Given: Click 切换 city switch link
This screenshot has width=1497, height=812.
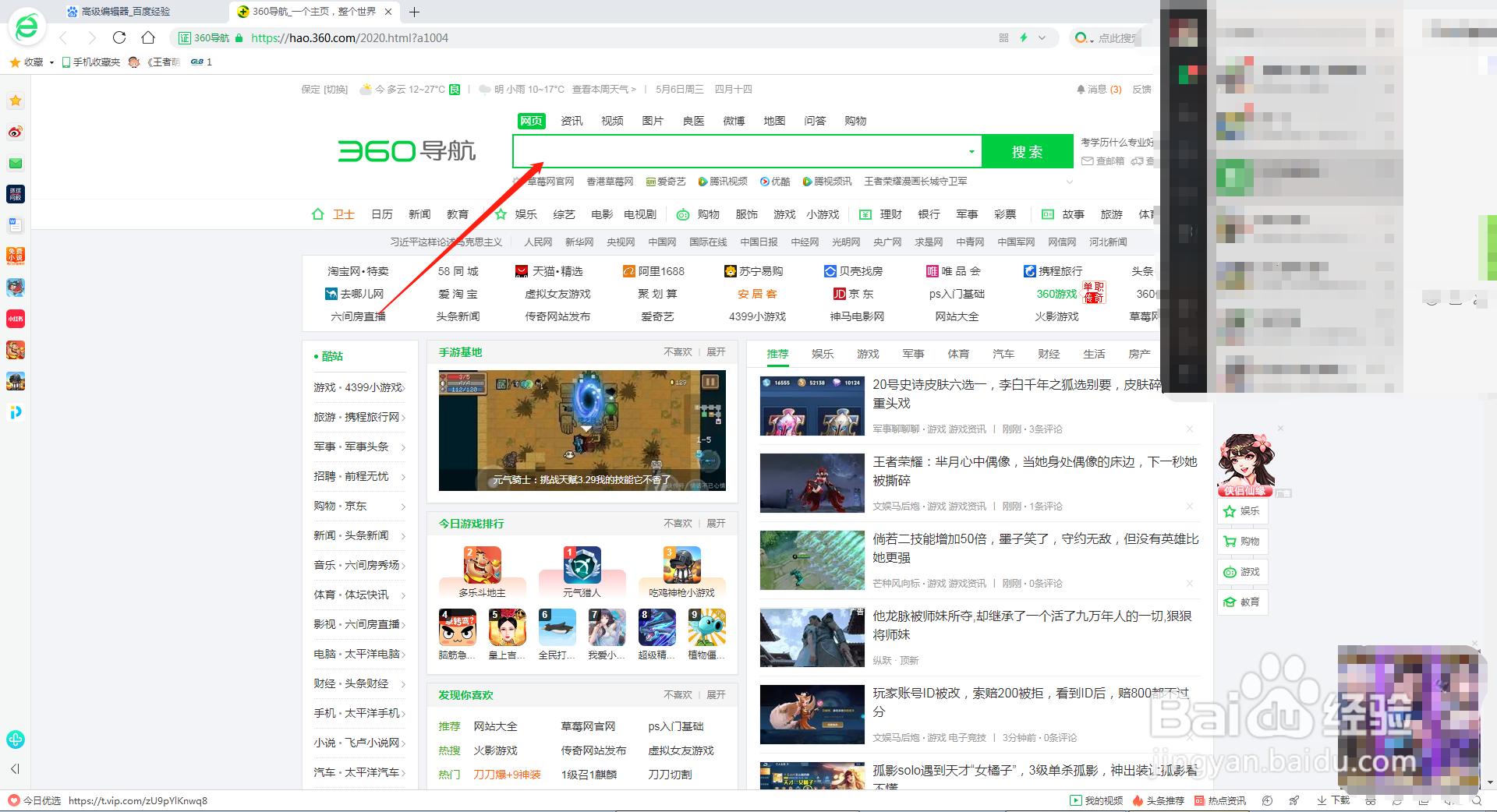Looking at the screenshot, I should pos(336,90).
